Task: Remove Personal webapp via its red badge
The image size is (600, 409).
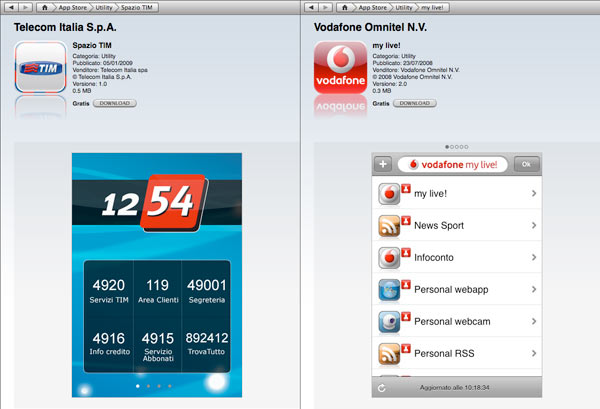Action: [406, 284]
